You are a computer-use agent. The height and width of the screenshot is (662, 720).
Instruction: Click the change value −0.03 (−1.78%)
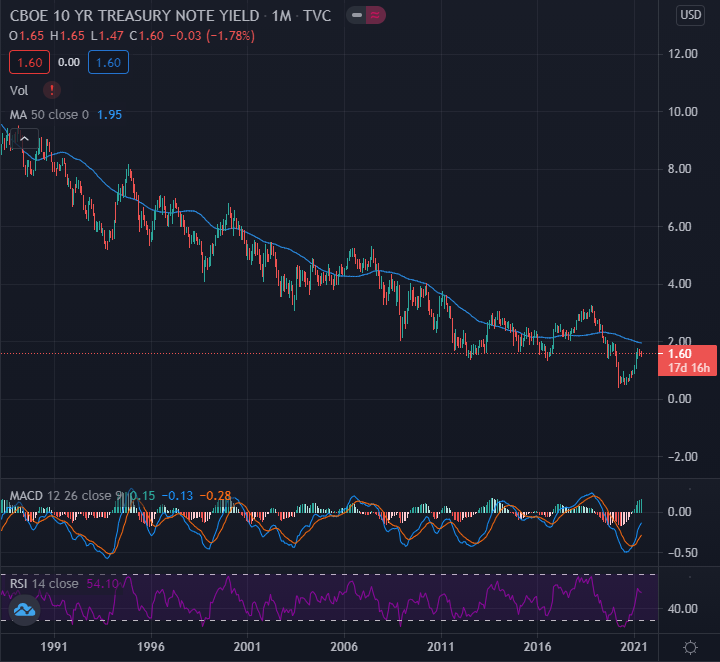pyautogui.click(x=212, y=36)
